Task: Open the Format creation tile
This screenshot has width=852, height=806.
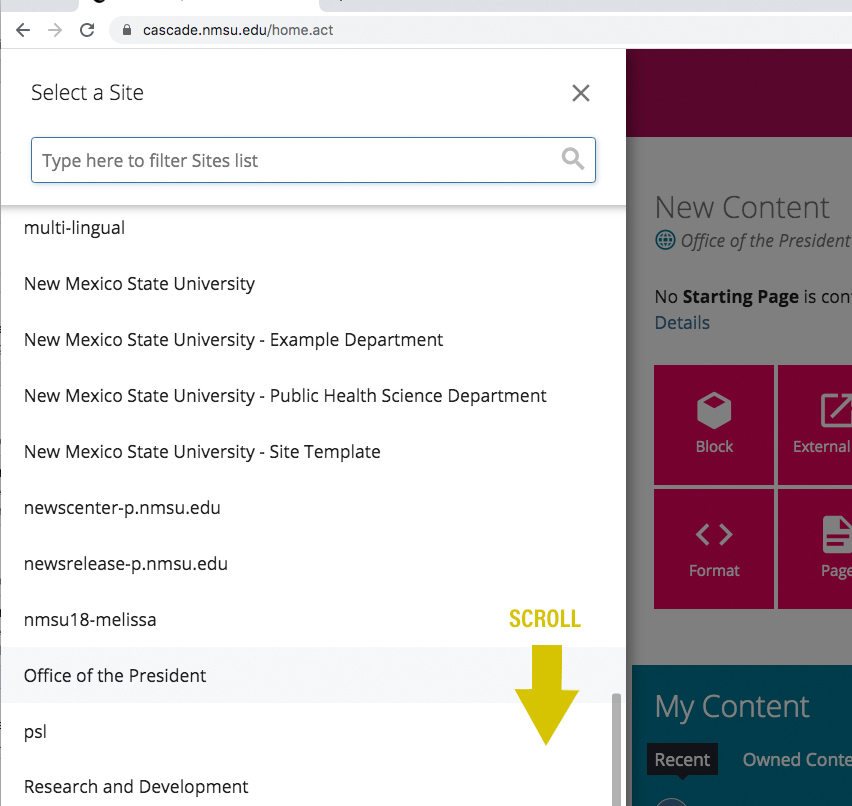Action: pyautogui.click(x=713, y=549)
